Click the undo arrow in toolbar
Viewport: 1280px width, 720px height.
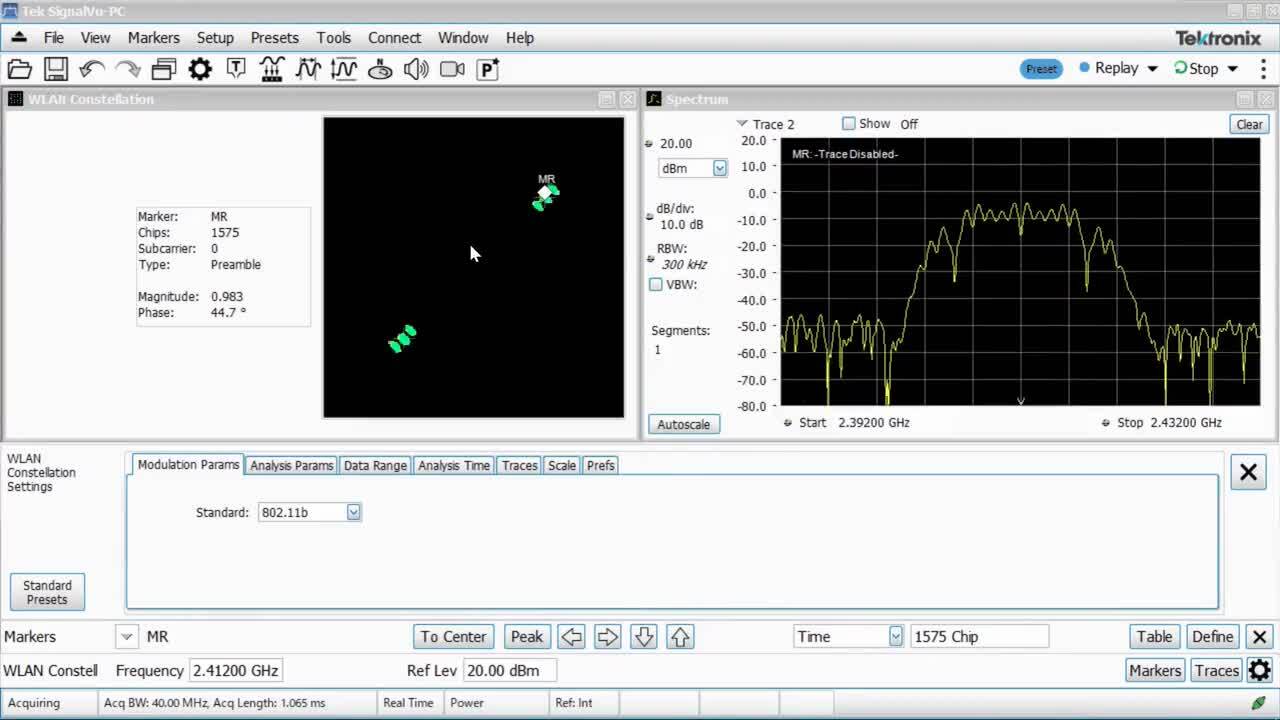pos(91,69)
